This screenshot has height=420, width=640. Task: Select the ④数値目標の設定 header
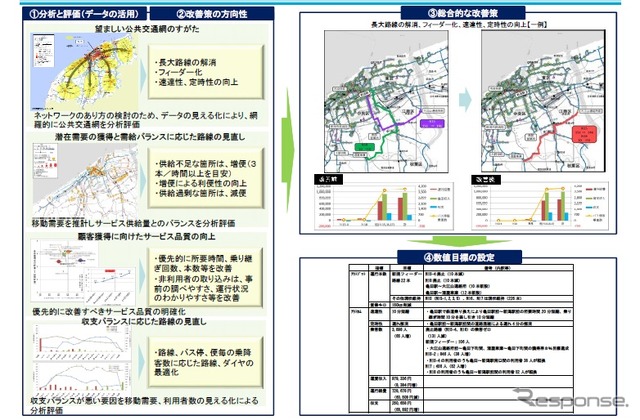[459, 258]
